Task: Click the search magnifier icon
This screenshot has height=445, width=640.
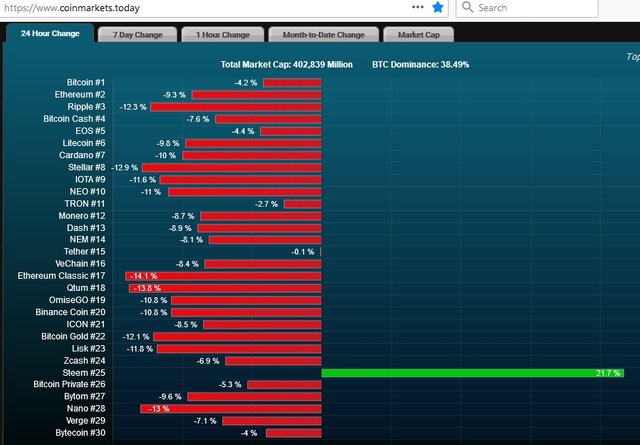Action: pos(467,7)
